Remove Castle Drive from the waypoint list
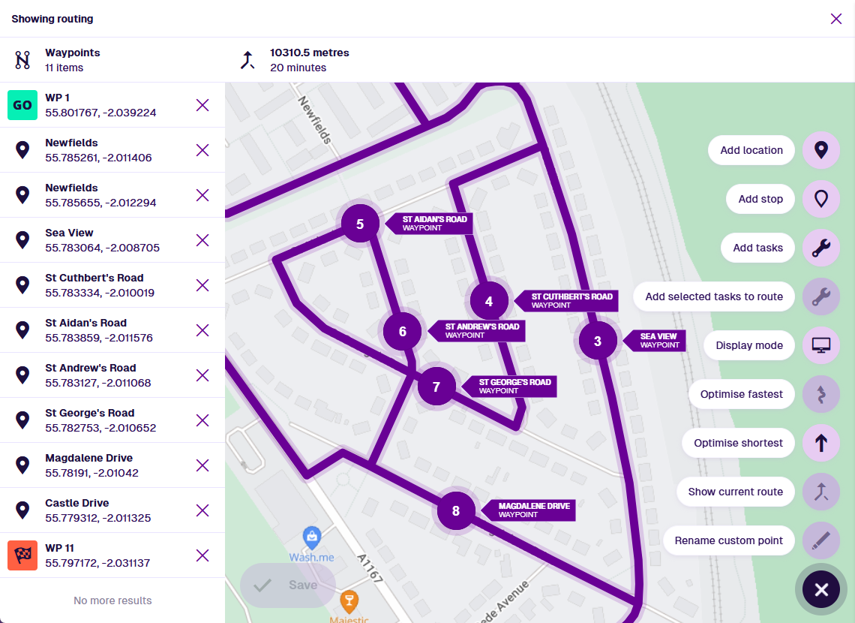The height and width of the screenshot is (623, 855). click(x=204, y=510)
